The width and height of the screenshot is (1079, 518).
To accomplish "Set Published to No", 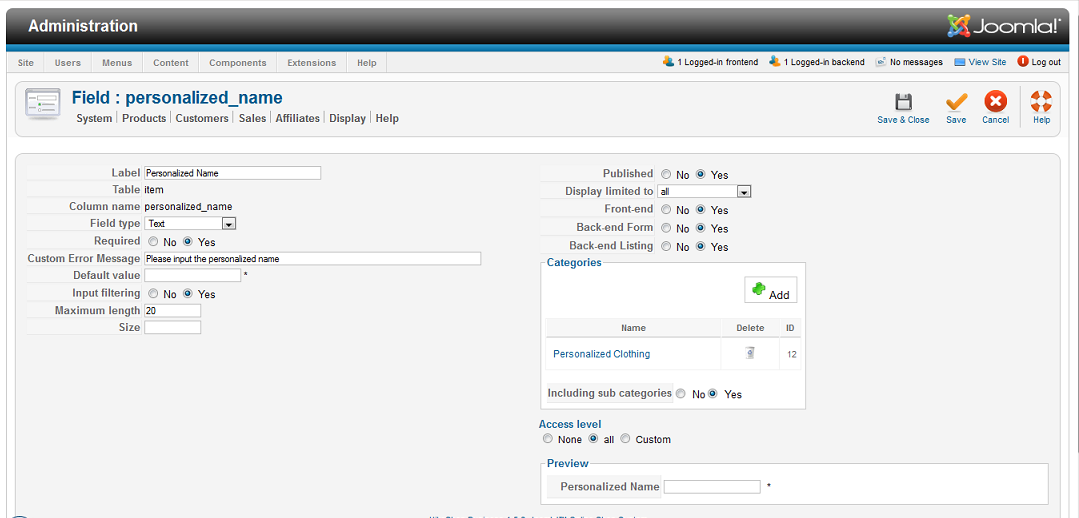I will coord(666,174).
